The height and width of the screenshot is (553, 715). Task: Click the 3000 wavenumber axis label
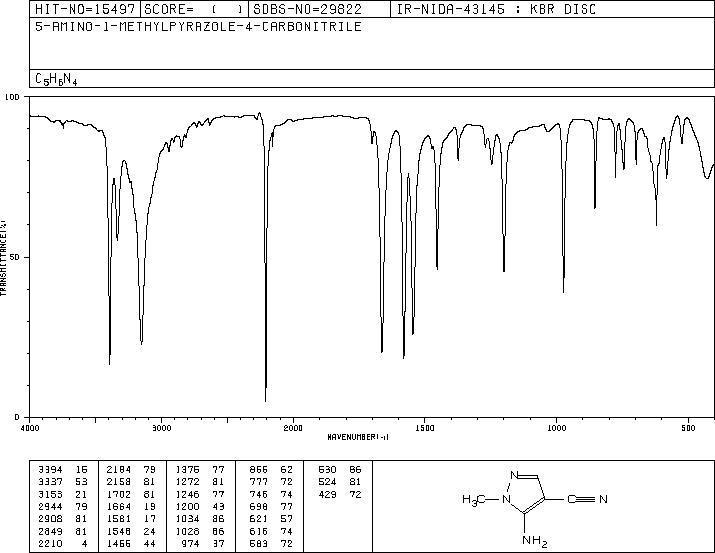pyautogui.click(x=161, y=428)
